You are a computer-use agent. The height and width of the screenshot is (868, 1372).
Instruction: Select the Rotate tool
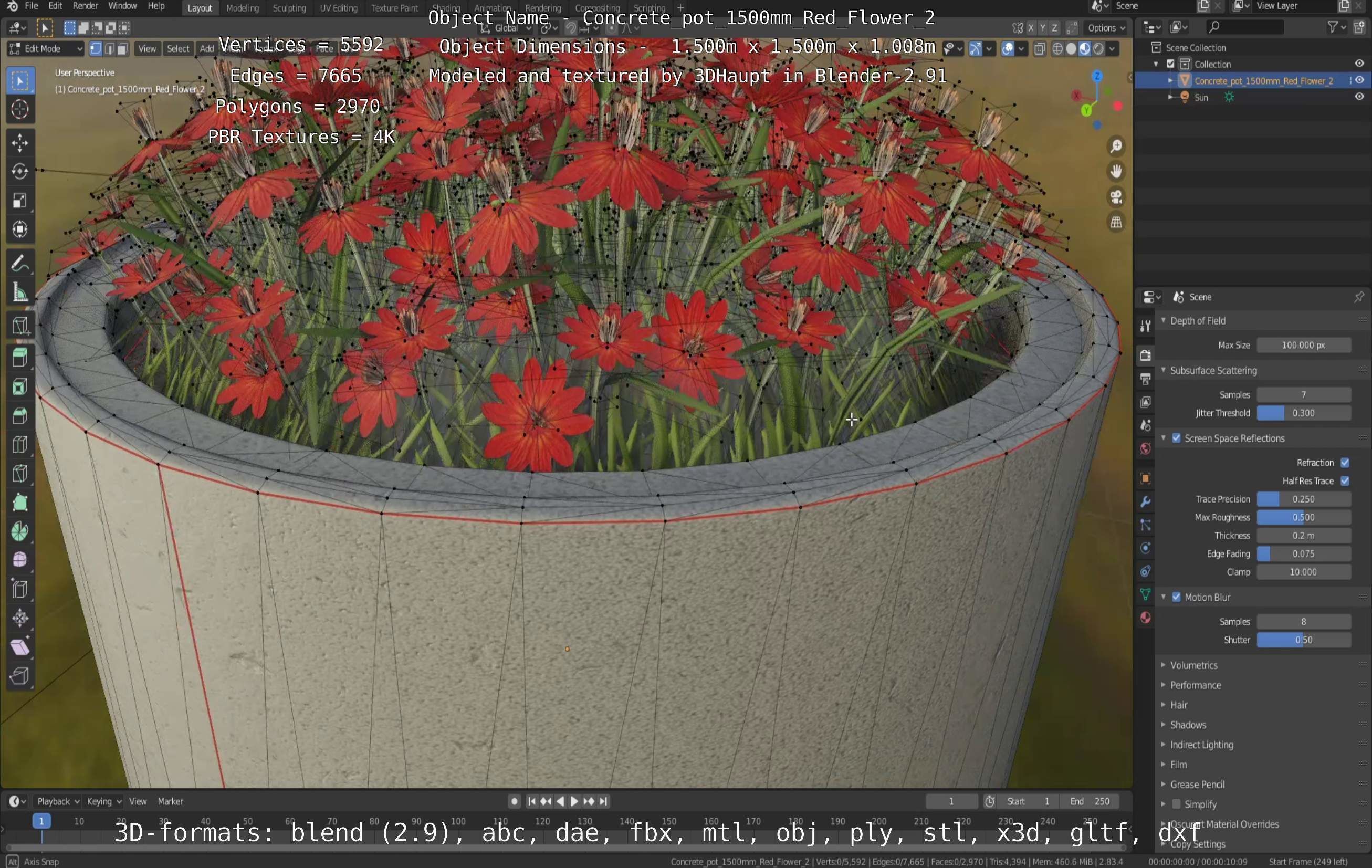pos(20,172)
